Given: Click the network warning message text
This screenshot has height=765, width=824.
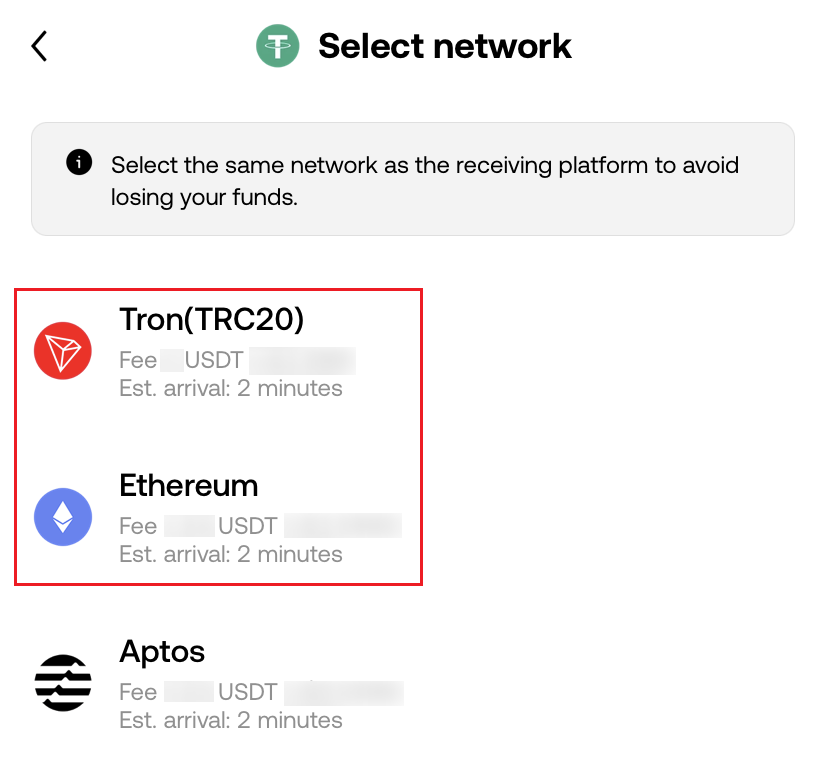Looking at the screenshot, I should (425, 181).
